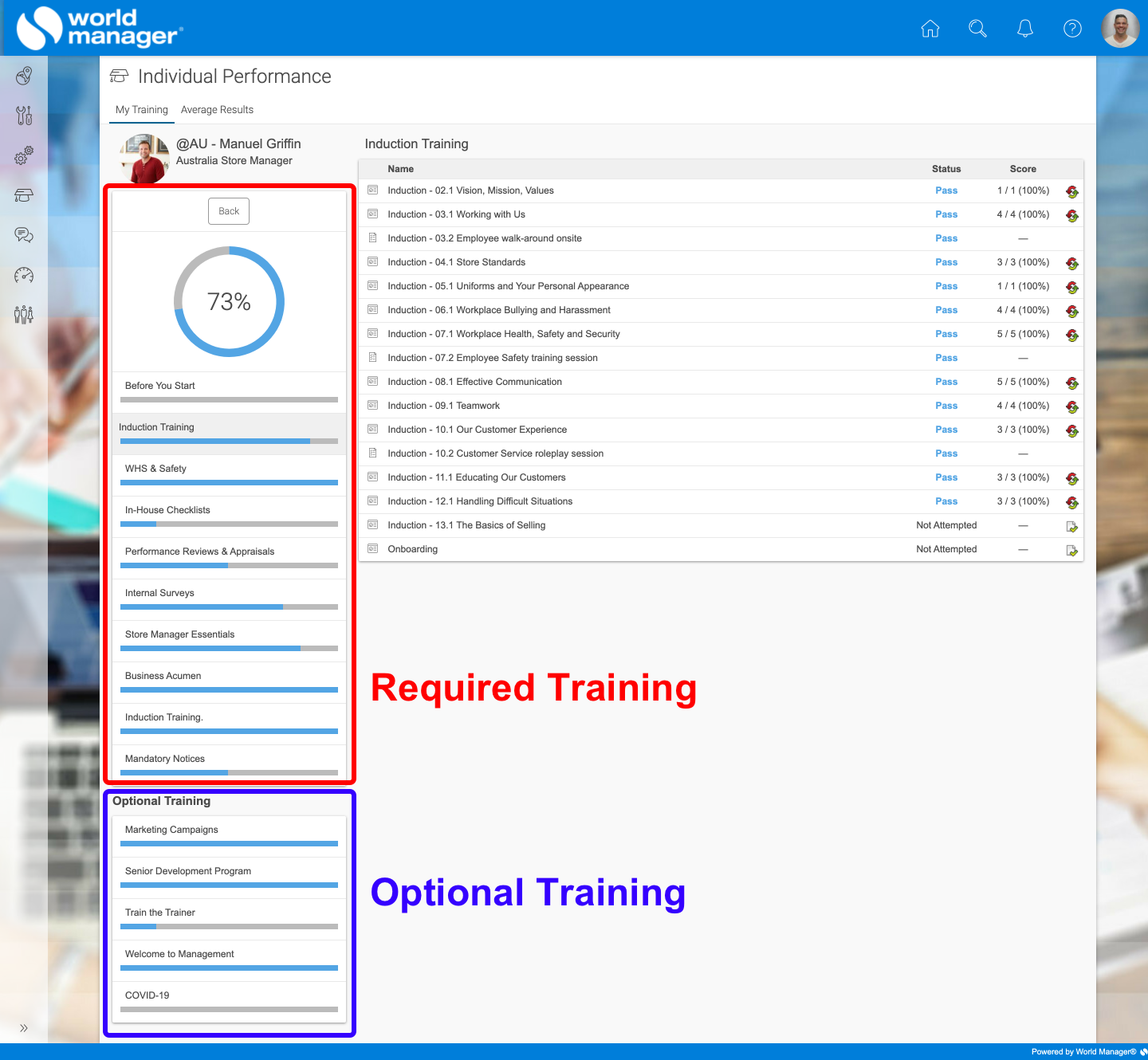Select Induction - 10.2 Customer Service roleplay session
This screenshot has height=1060, width=1148.
point(721,453)
